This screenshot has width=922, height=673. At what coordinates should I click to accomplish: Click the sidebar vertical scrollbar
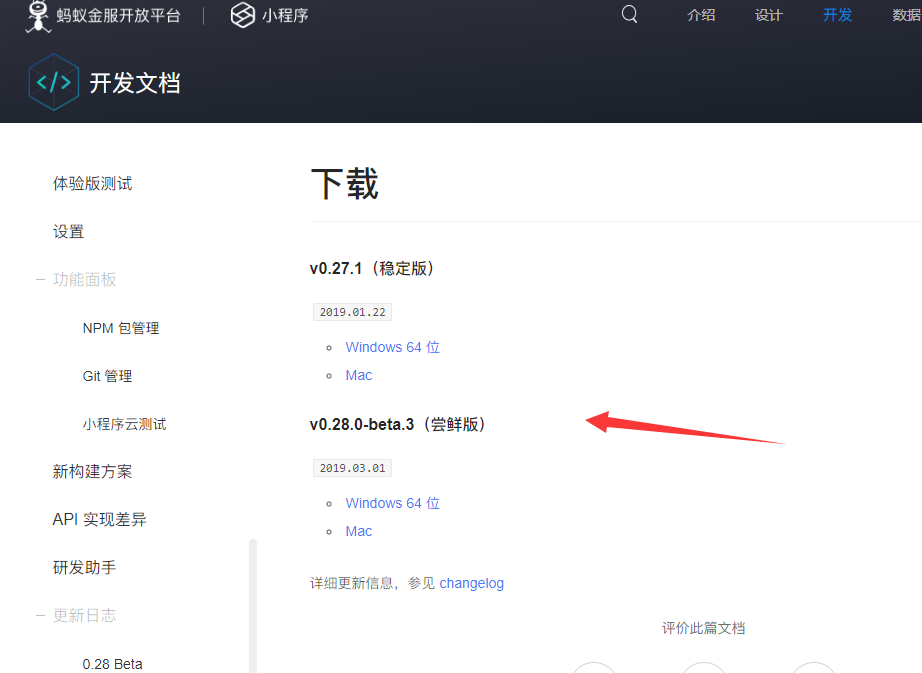point(253,600)
